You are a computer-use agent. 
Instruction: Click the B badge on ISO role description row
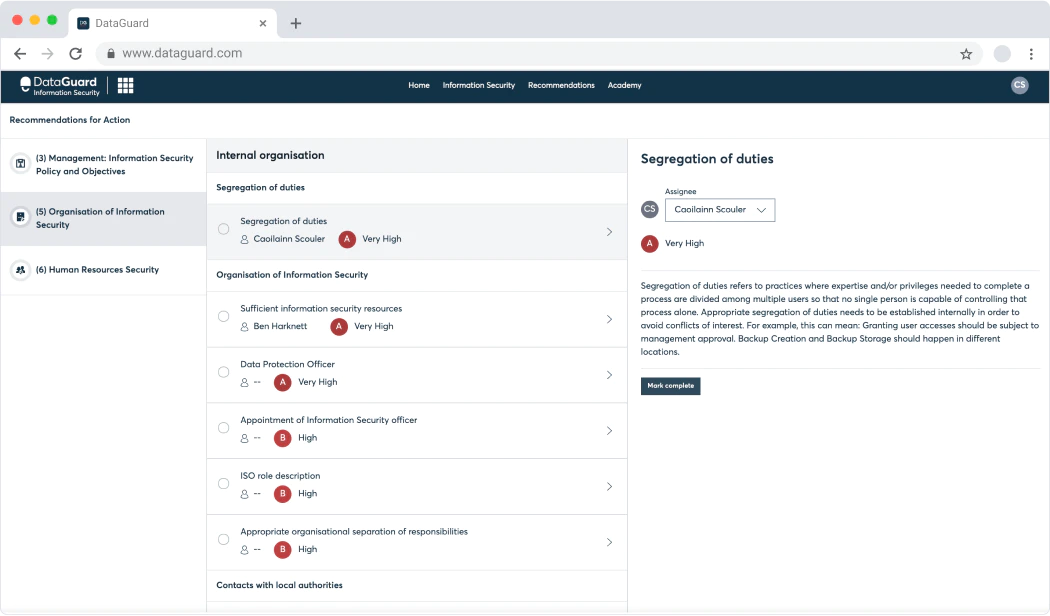pos(283,493)
